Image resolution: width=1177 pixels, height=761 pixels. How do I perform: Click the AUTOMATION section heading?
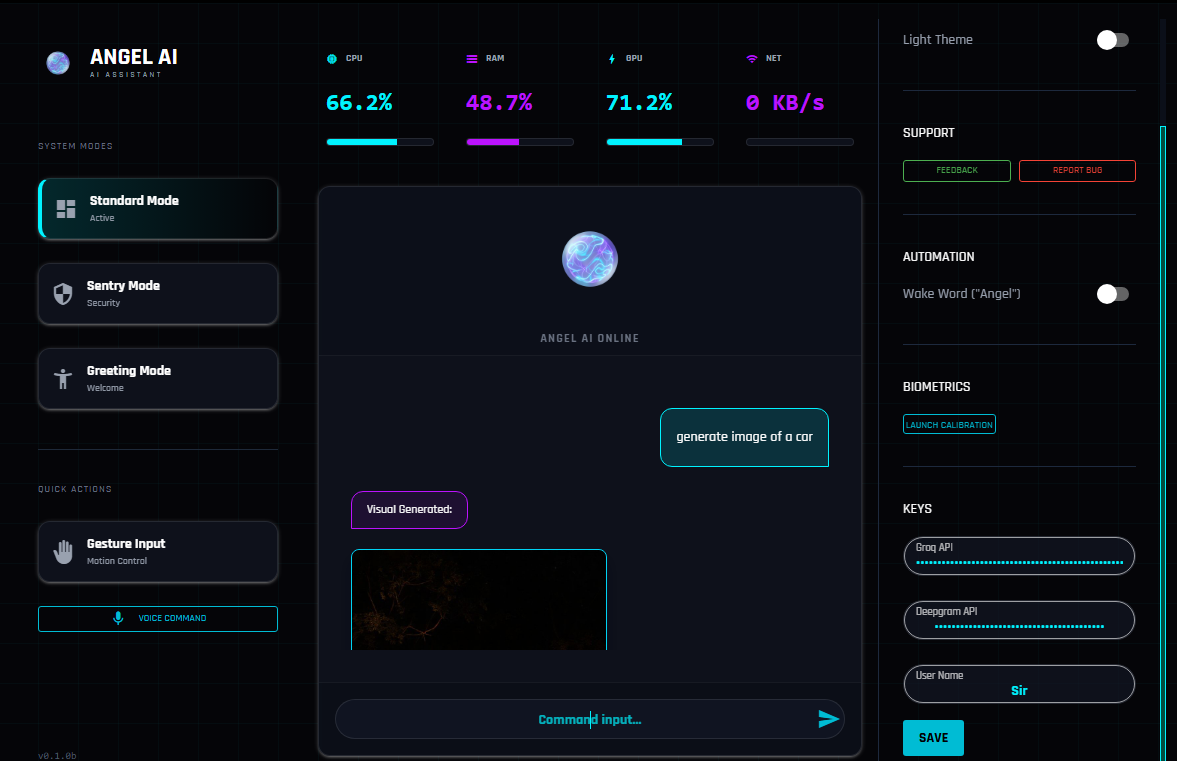tap(938, 257)
